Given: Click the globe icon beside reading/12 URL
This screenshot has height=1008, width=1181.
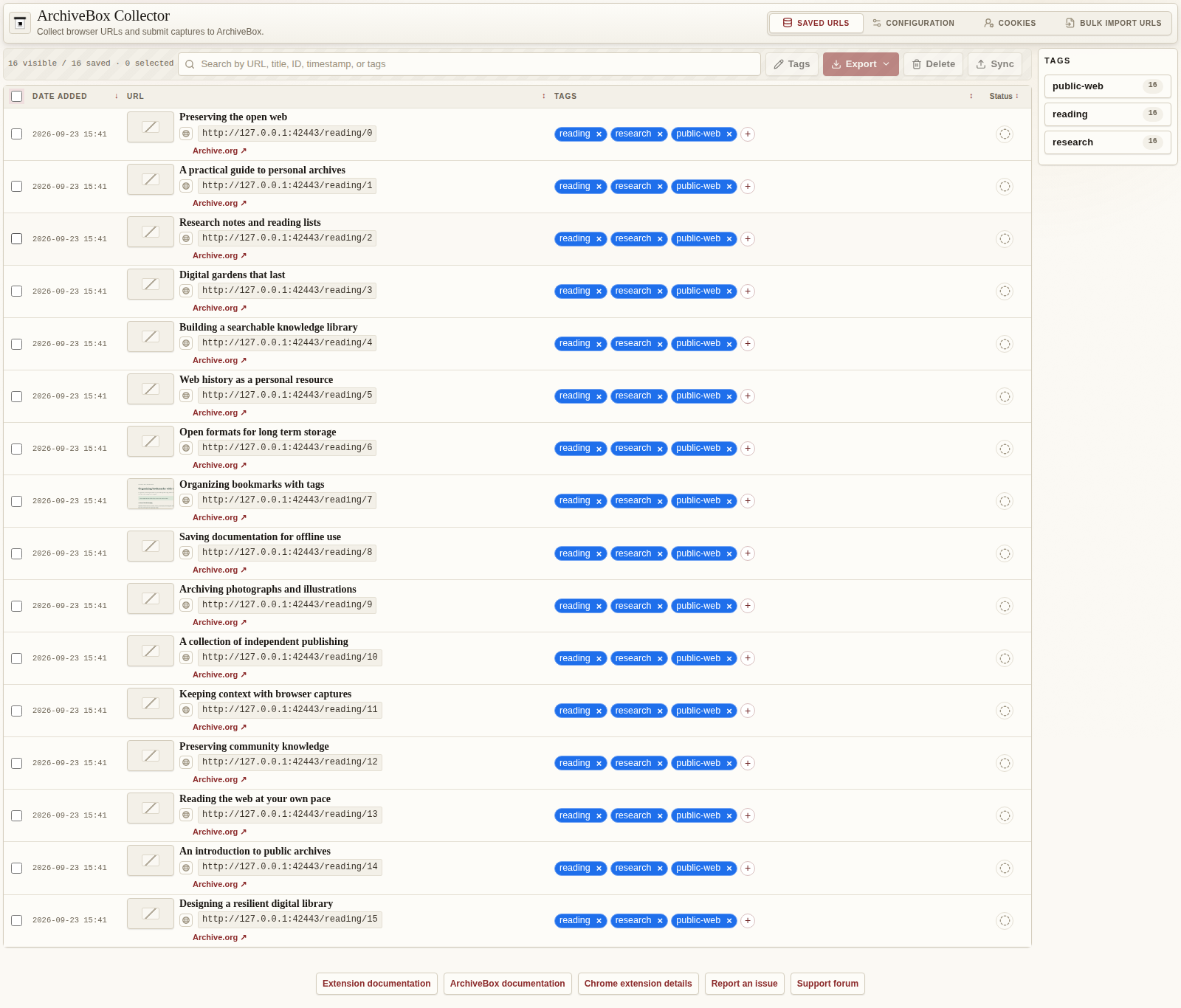Looking at the screenshot, I should coord(186,762).
